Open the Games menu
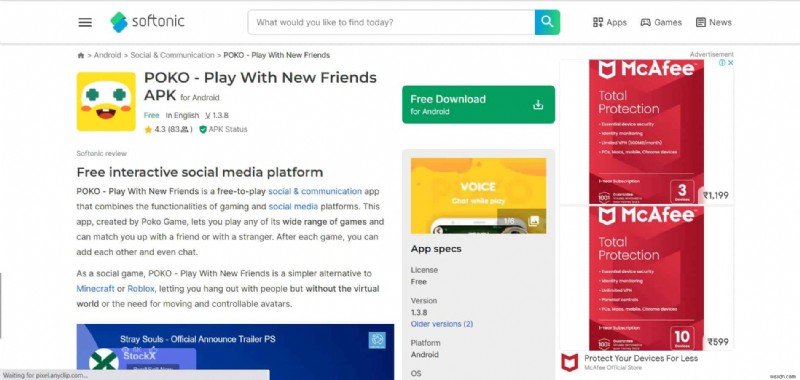800x380 pixels. pyautogui.click(x=661, y=22)
